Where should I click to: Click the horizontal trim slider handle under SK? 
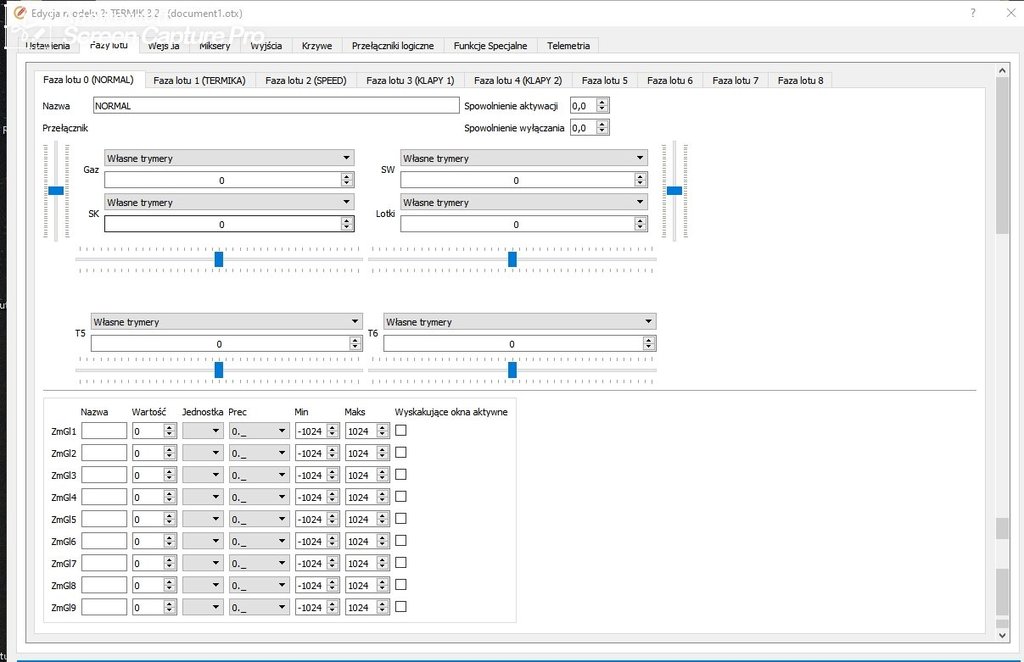[x=219, y=259]
